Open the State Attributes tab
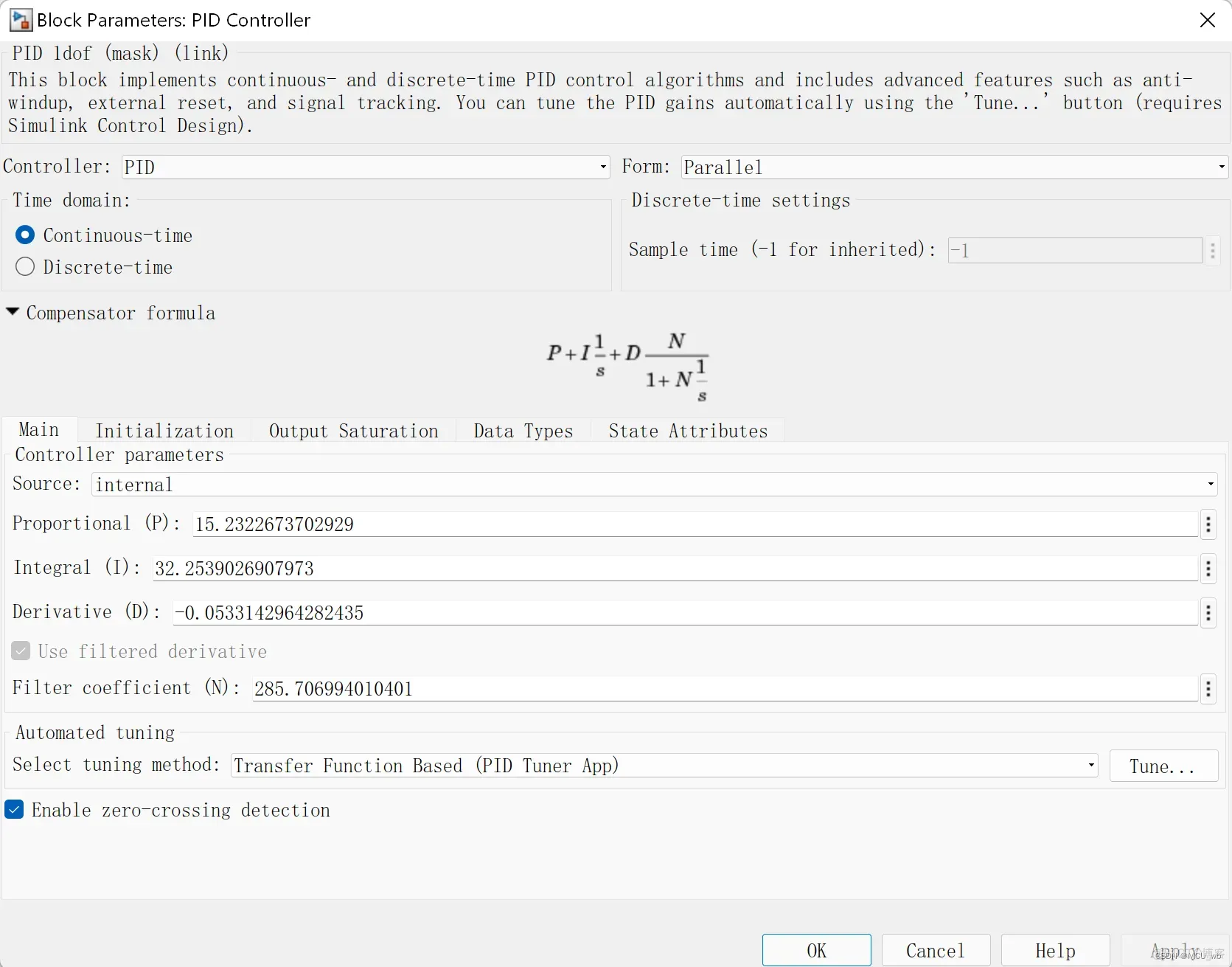This screenshot has height=967, width=1232. pos(688,431)
